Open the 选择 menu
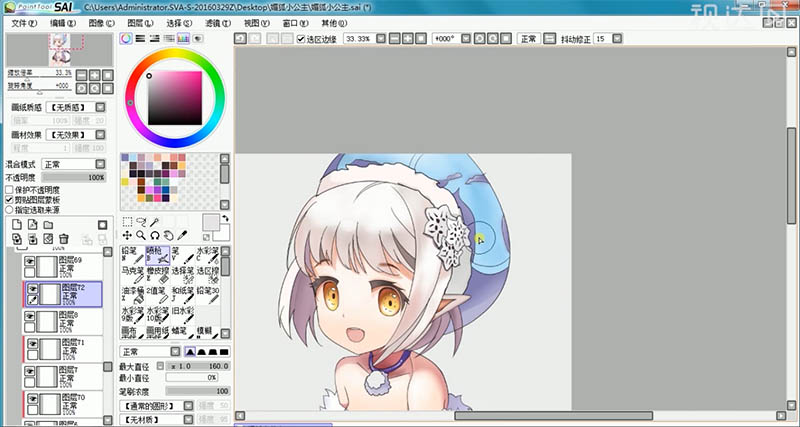This screenshot has width=800, height=427. (179, 23)
